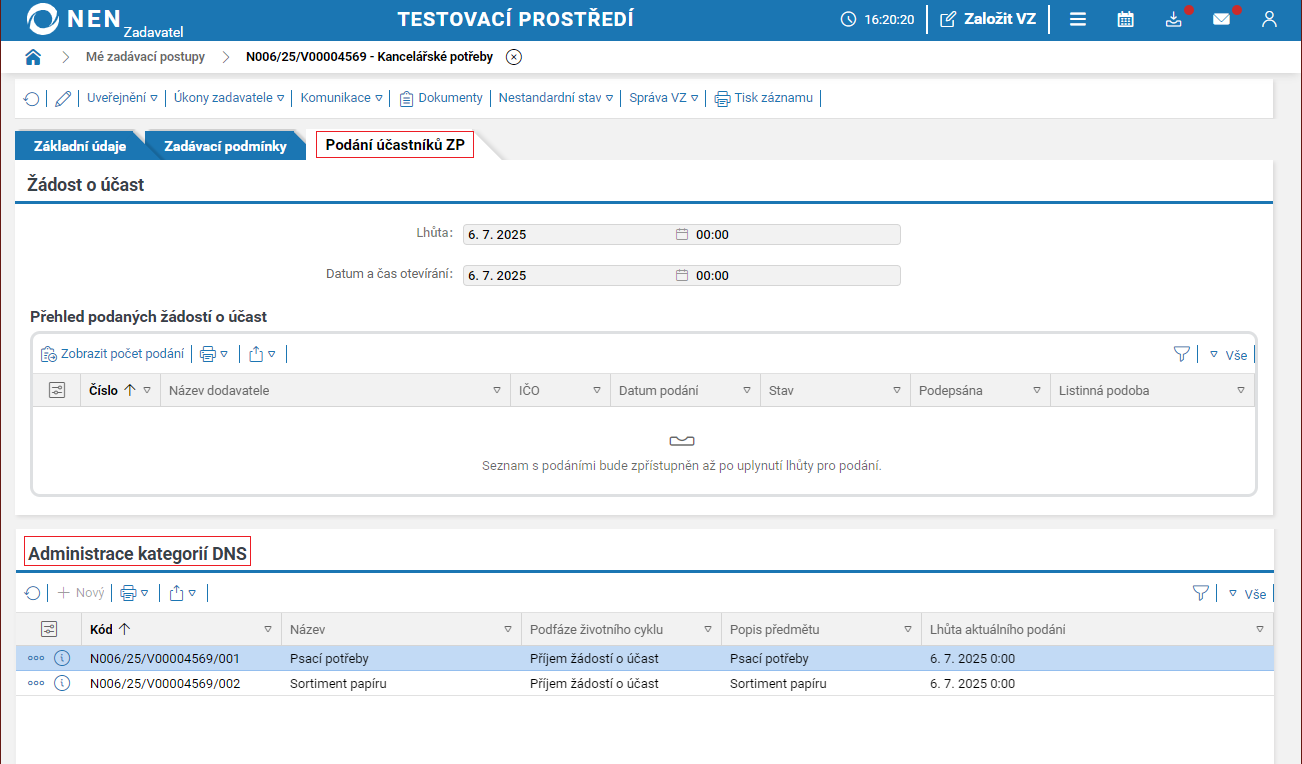The height and width of the screenshot is (764, 1302).
Task: Click the filter funnel icon in DNS categories
Action: pos(1201,593)
